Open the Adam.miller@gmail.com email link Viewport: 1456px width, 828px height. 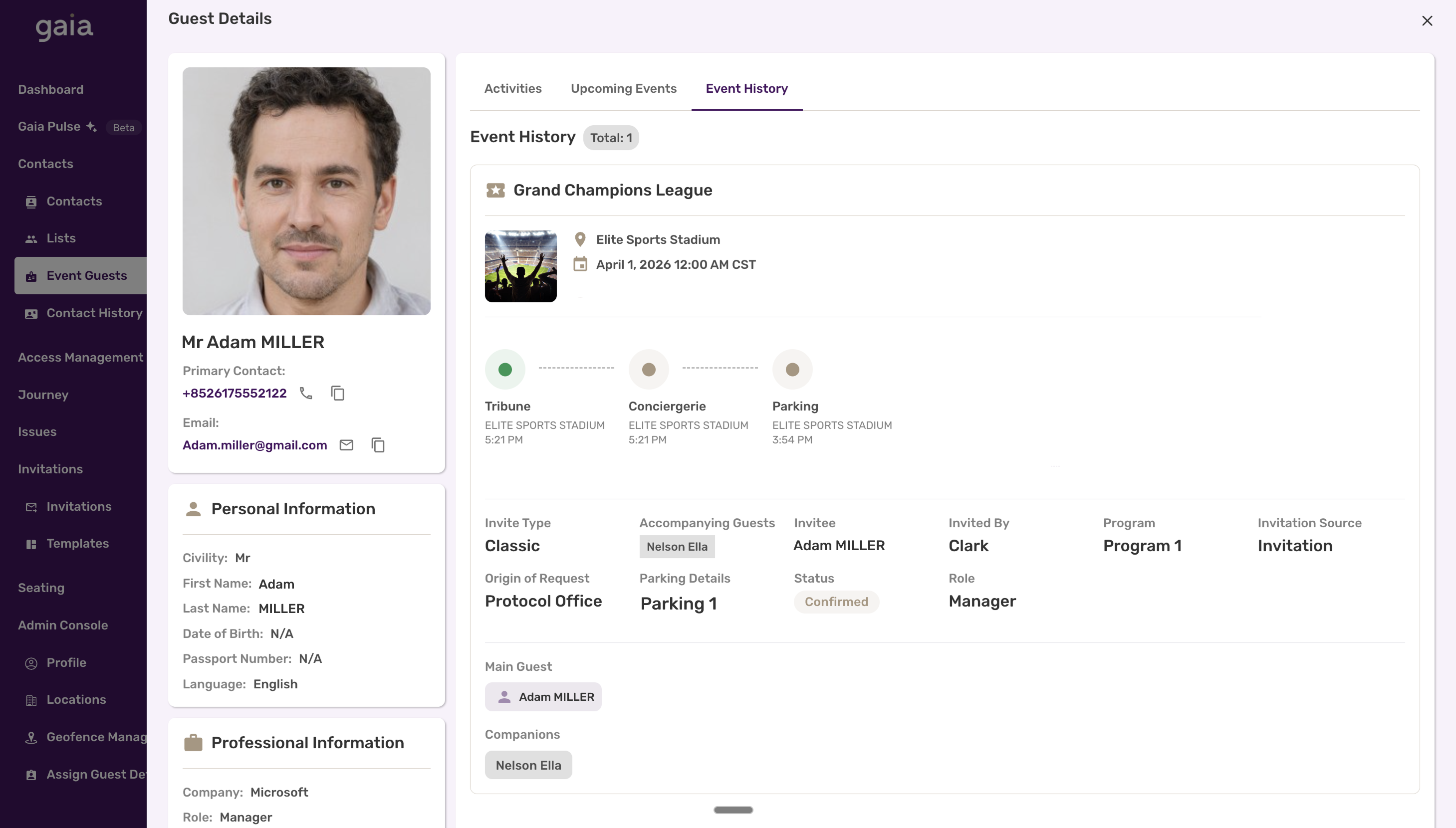pyautogui.click(x=254, y=445)
